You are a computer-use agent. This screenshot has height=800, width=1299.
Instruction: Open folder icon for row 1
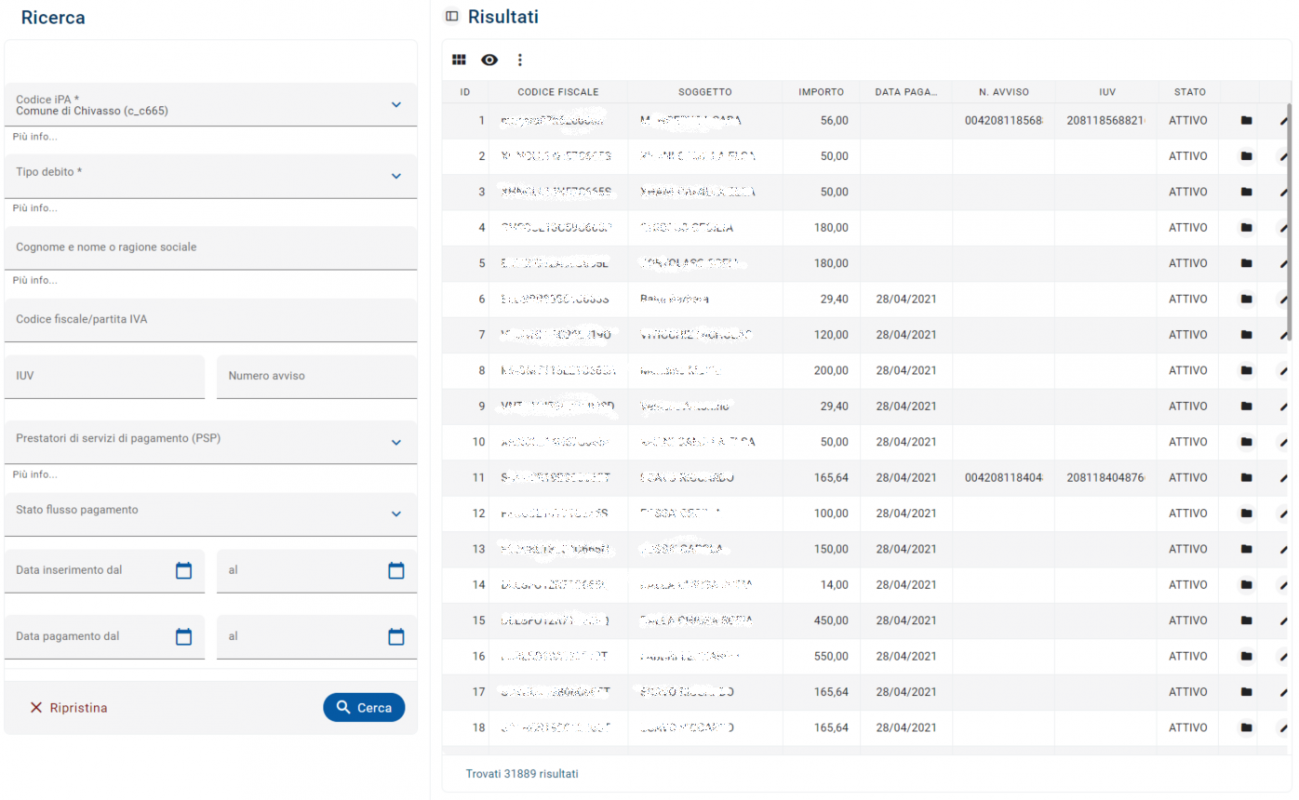tap(1246, 120)
